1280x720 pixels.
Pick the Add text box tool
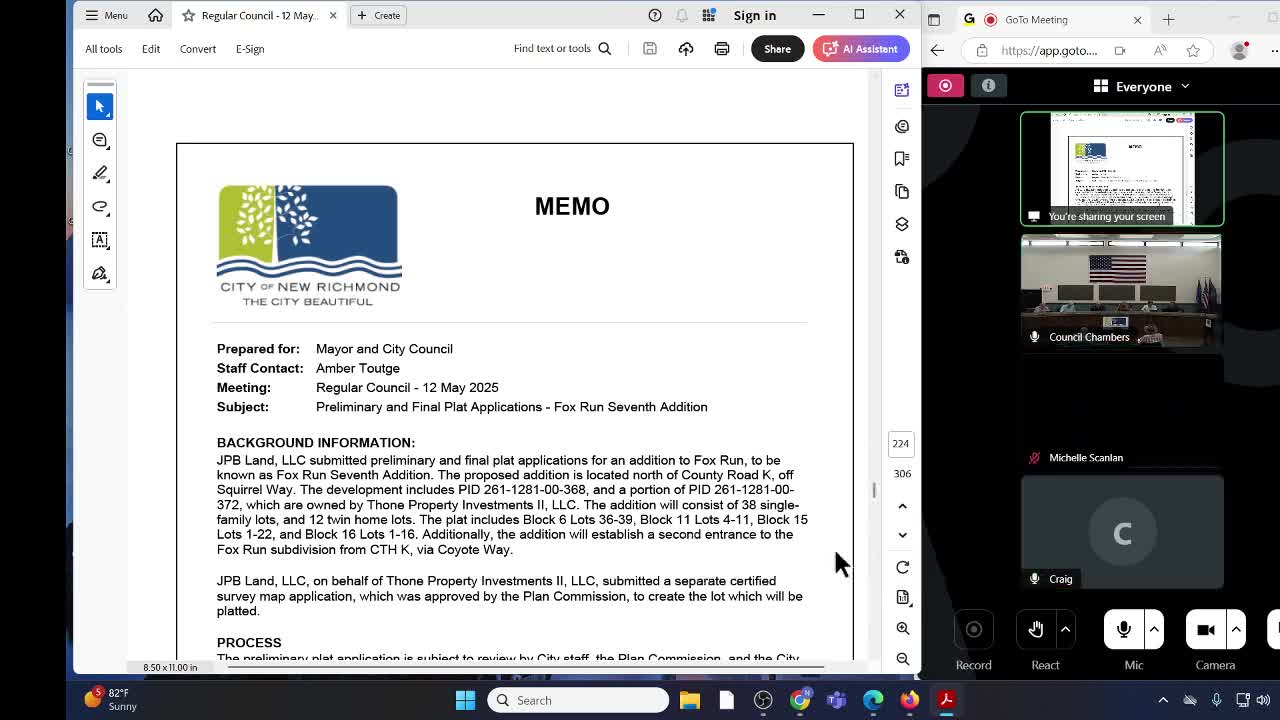100,240
